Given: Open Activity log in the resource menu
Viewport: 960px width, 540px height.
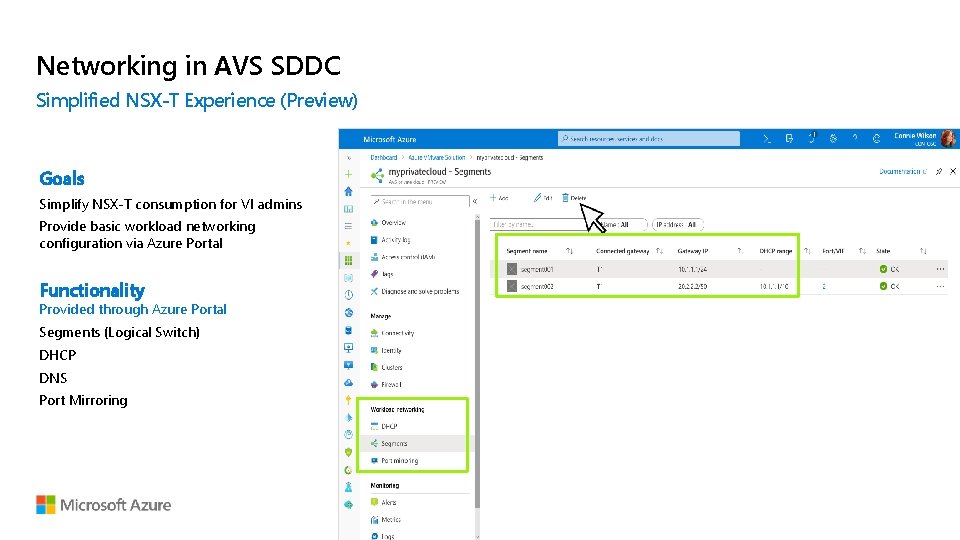Looking at the screenshot, I should click(x=390, y=240).
